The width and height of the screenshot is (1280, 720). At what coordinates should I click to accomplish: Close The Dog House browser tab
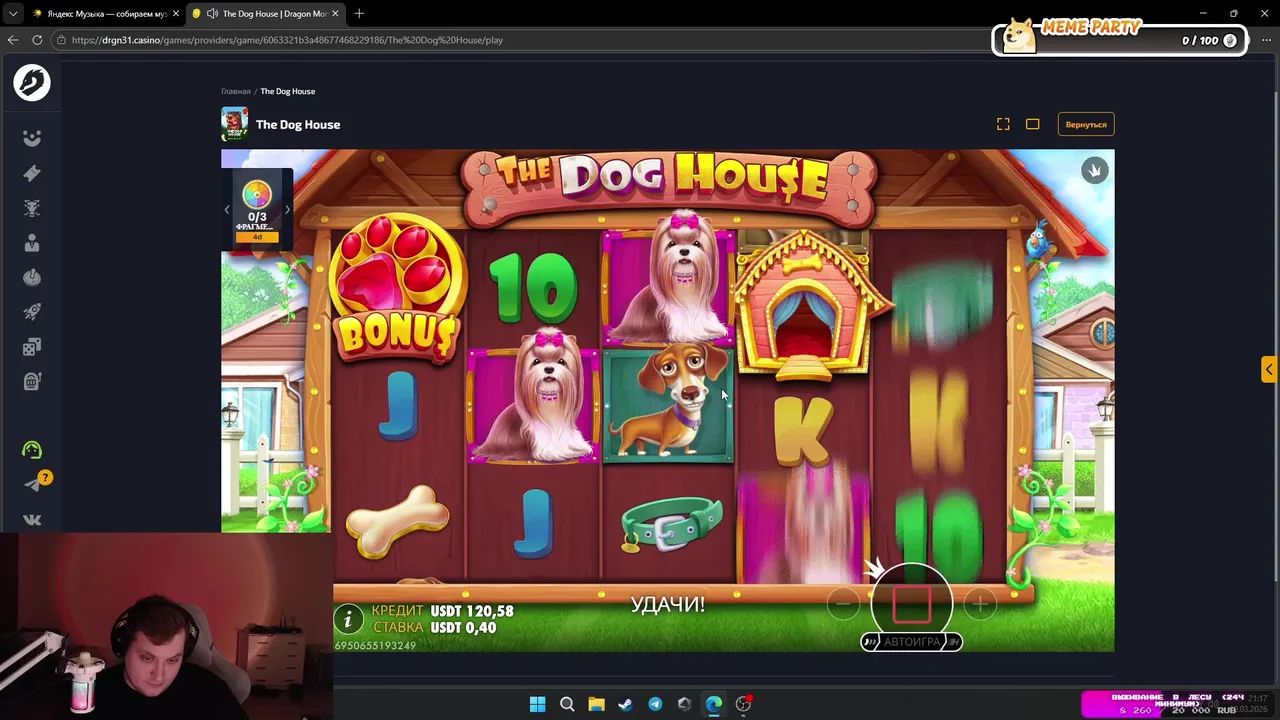coord(335,14)
